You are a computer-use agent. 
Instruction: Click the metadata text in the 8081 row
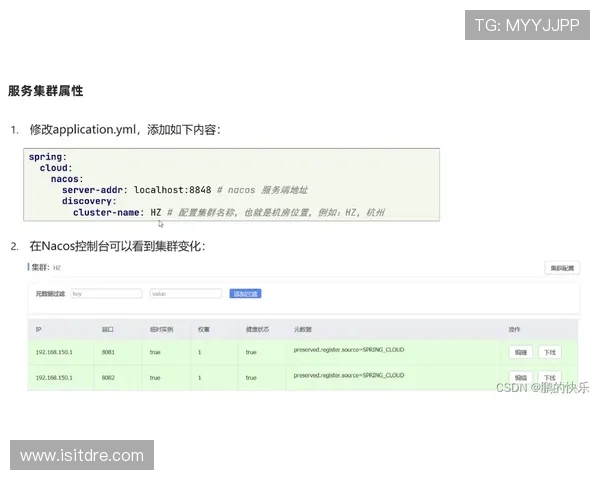[x=349, y=350]
